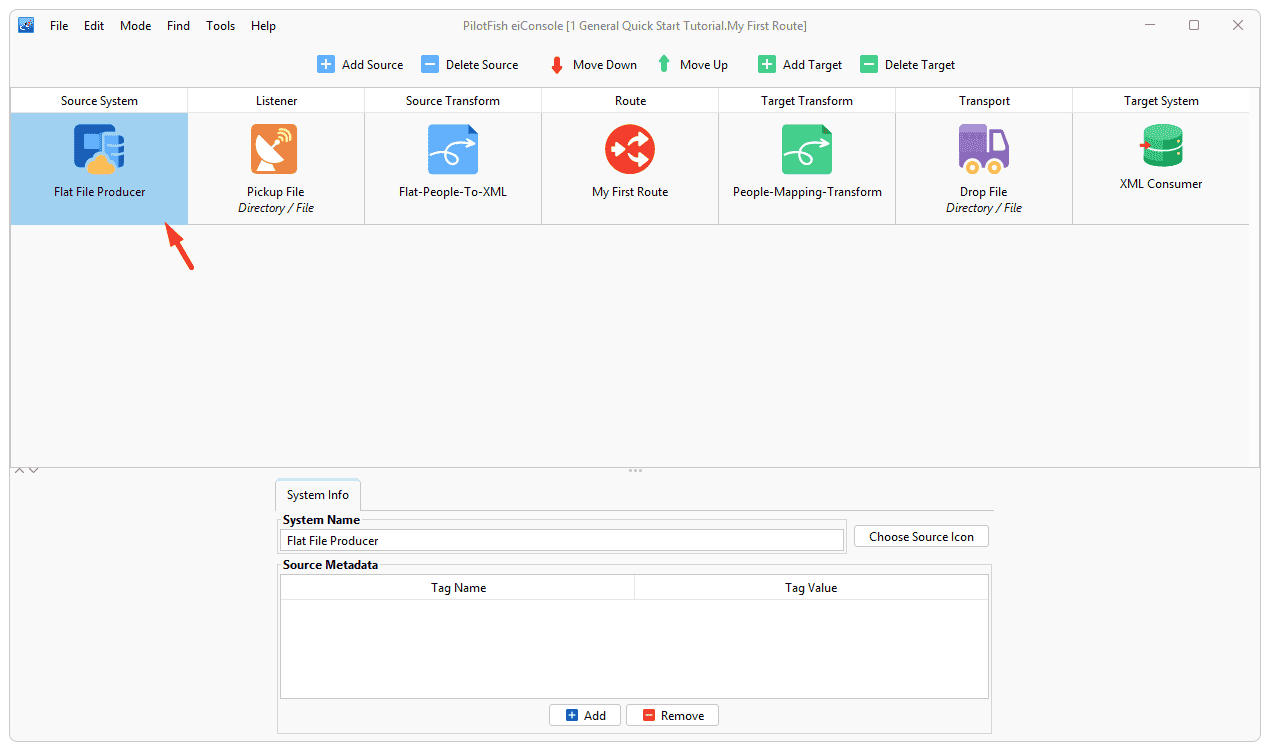Select the People-Mapping-Transform target transform icon
This screenshot has width=1277, height=750.
(807, 150)
